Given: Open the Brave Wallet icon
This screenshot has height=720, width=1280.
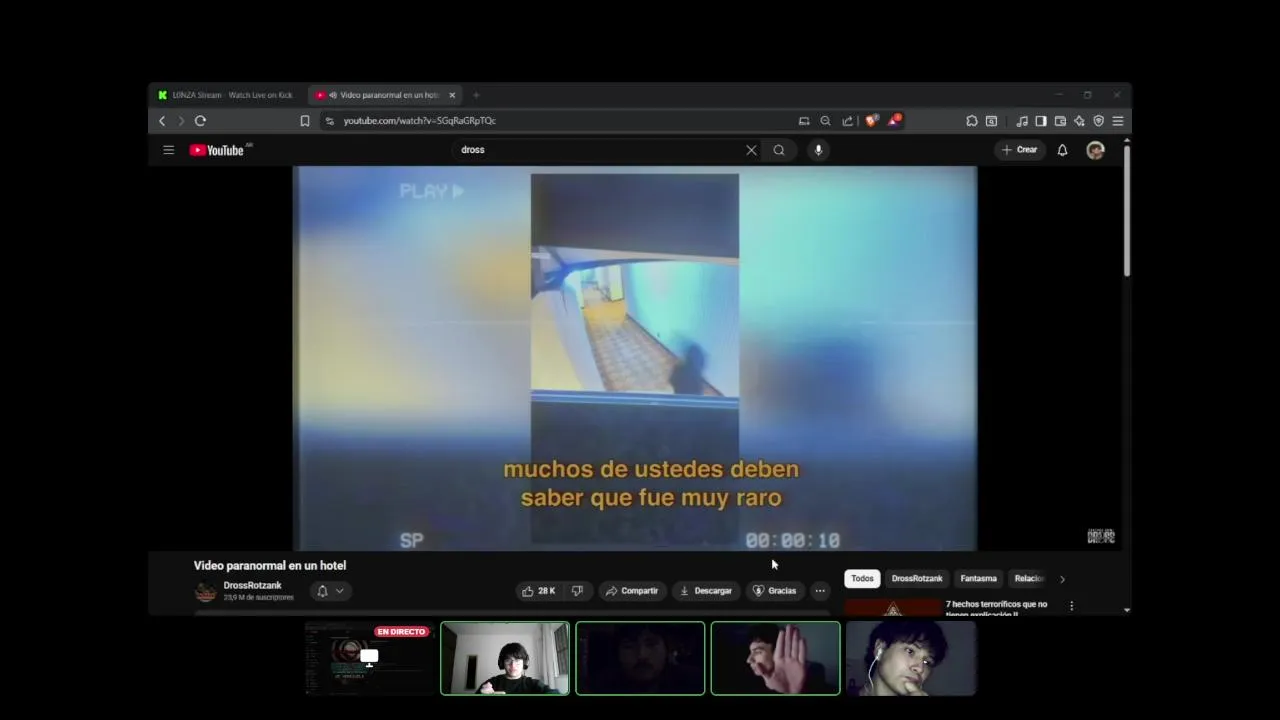Looking at the screenshot, I should [x=1060, y=121].
